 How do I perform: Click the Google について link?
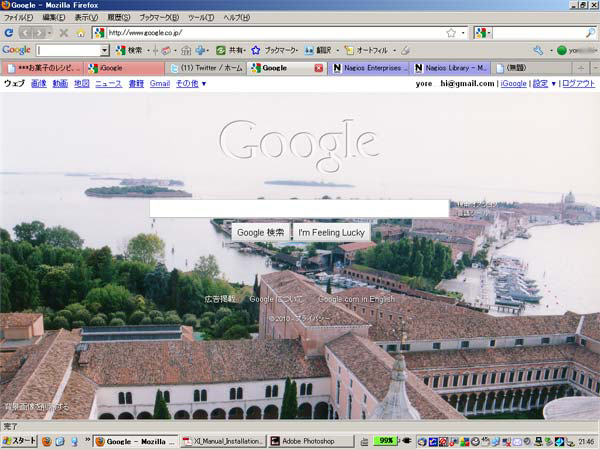pos(276,299)
